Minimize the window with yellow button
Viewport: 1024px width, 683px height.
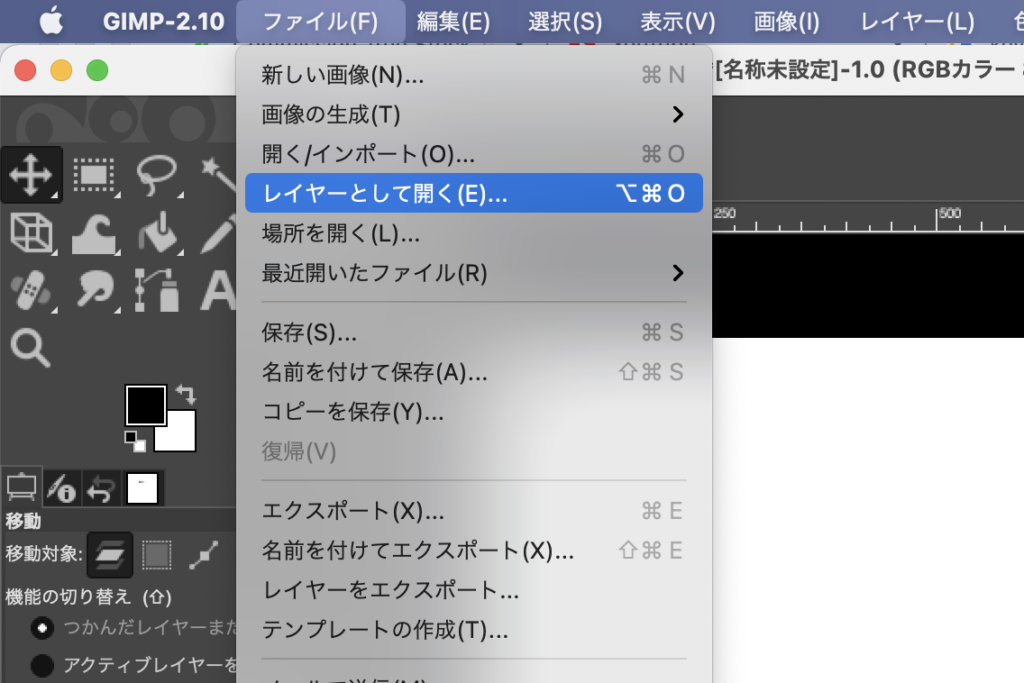pyautogui.click(x=61, y=71)
